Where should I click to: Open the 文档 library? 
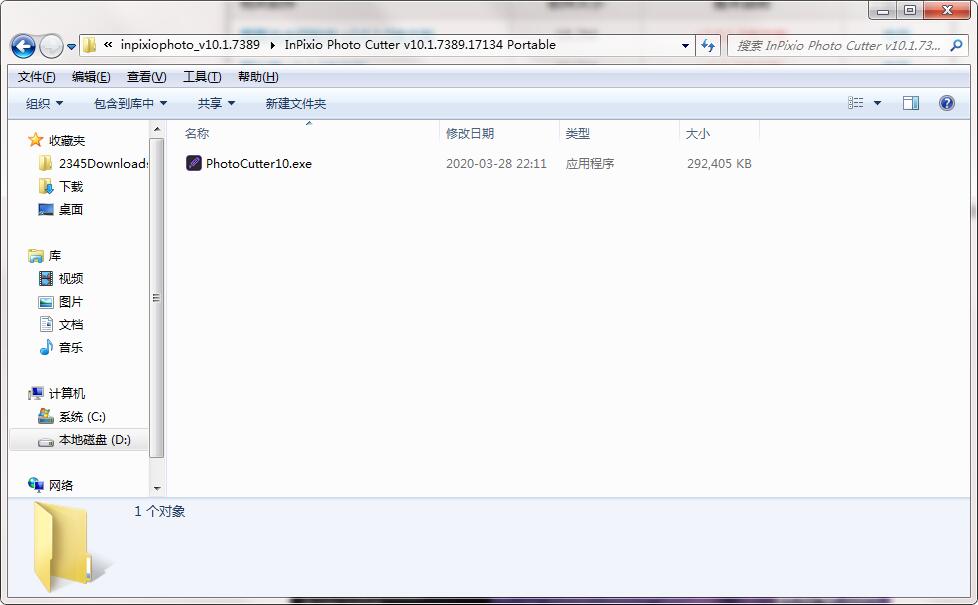71,324
